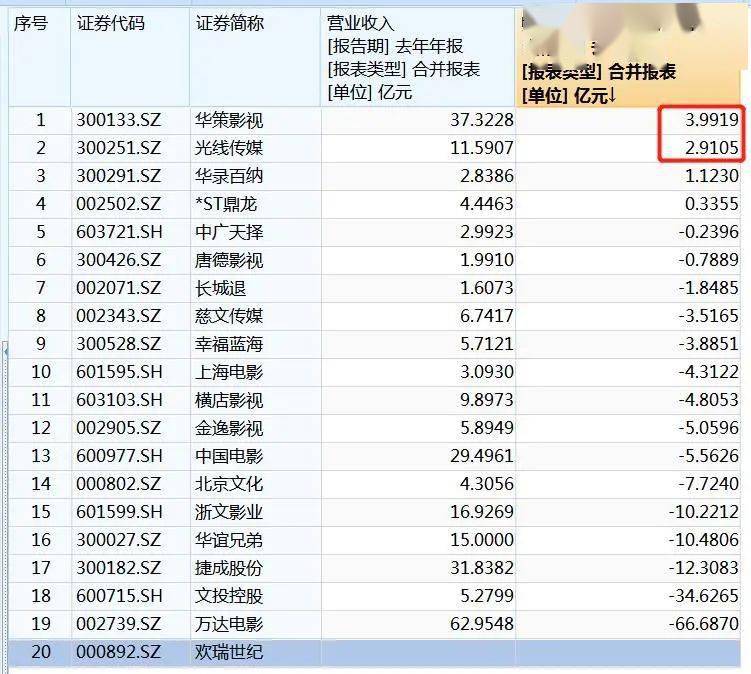Select code 300251.SZ
The image size is (751, 674).
118,148
